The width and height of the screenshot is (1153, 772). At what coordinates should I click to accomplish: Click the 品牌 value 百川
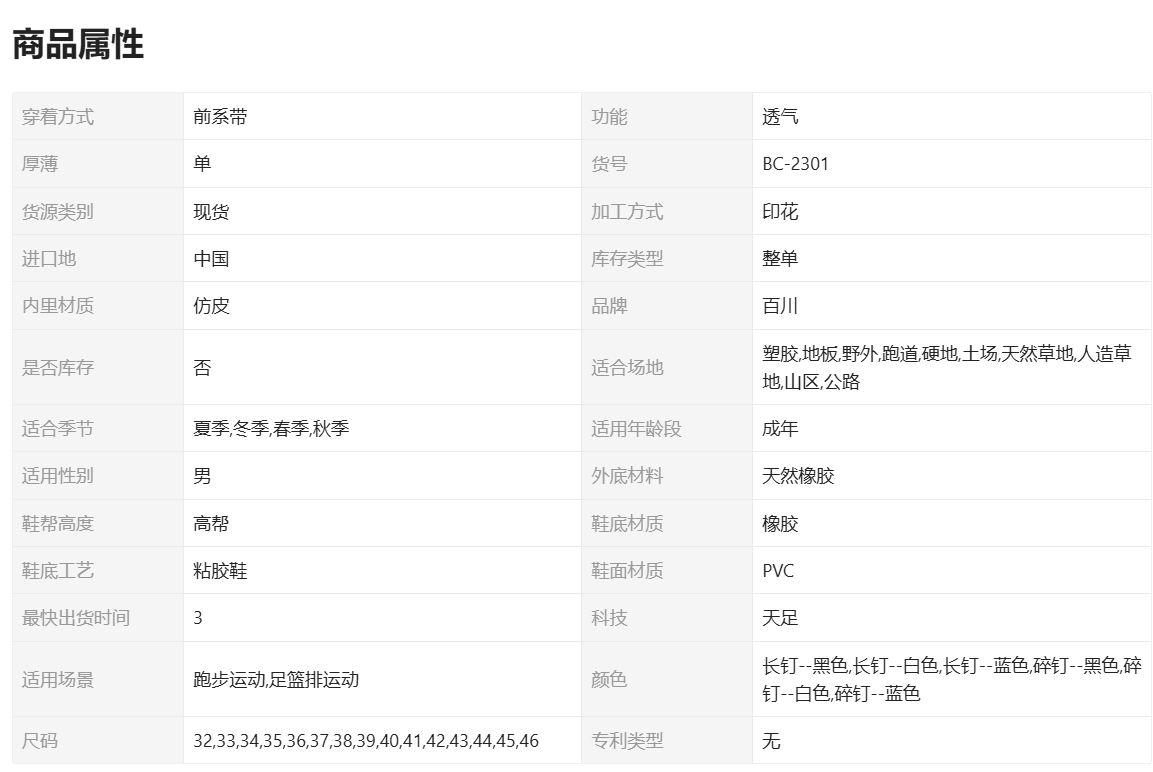click(780, 306)
